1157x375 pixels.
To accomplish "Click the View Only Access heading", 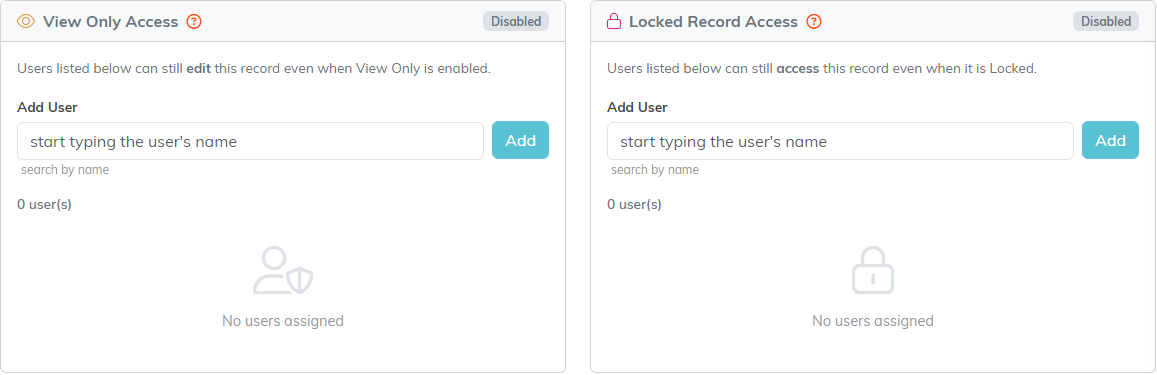I will click(111, 21).
